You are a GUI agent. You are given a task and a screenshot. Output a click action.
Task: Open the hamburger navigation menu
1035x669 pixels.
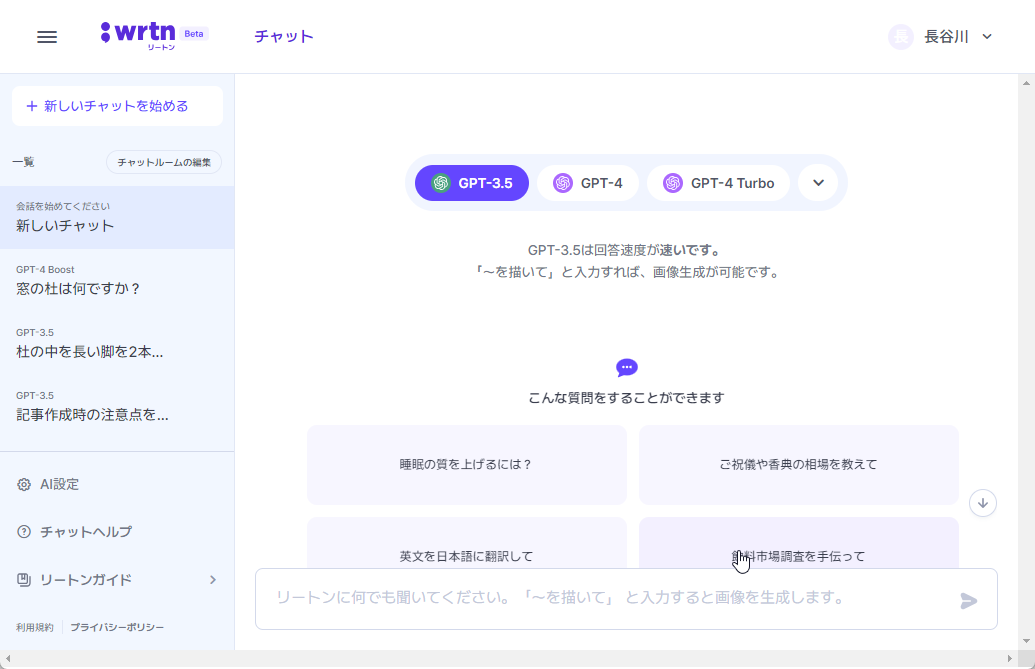click(46, 36)
